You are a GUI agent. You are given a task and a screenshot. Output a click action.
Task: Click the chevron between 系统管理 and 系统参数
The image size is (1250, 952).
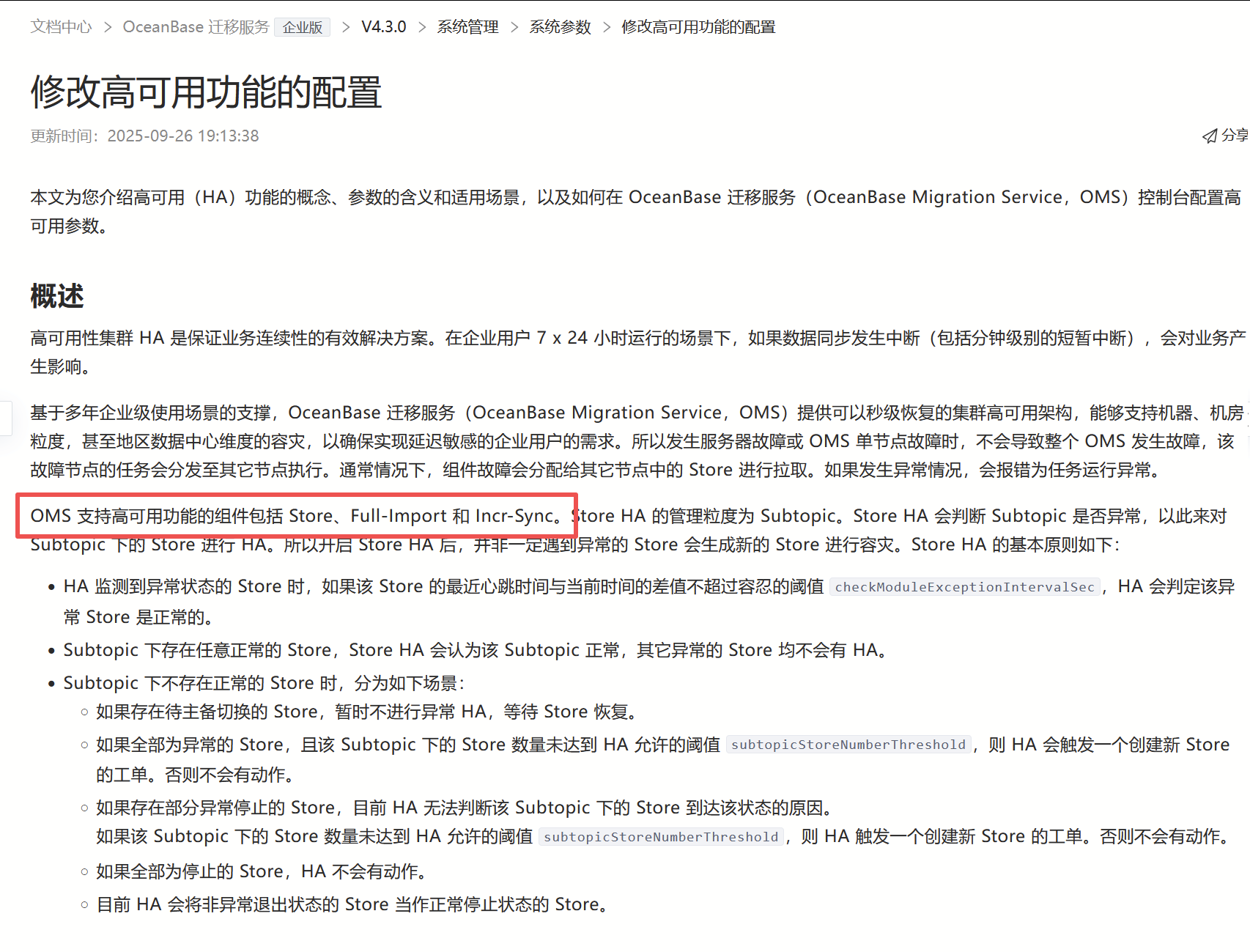(x=514, y=27)
